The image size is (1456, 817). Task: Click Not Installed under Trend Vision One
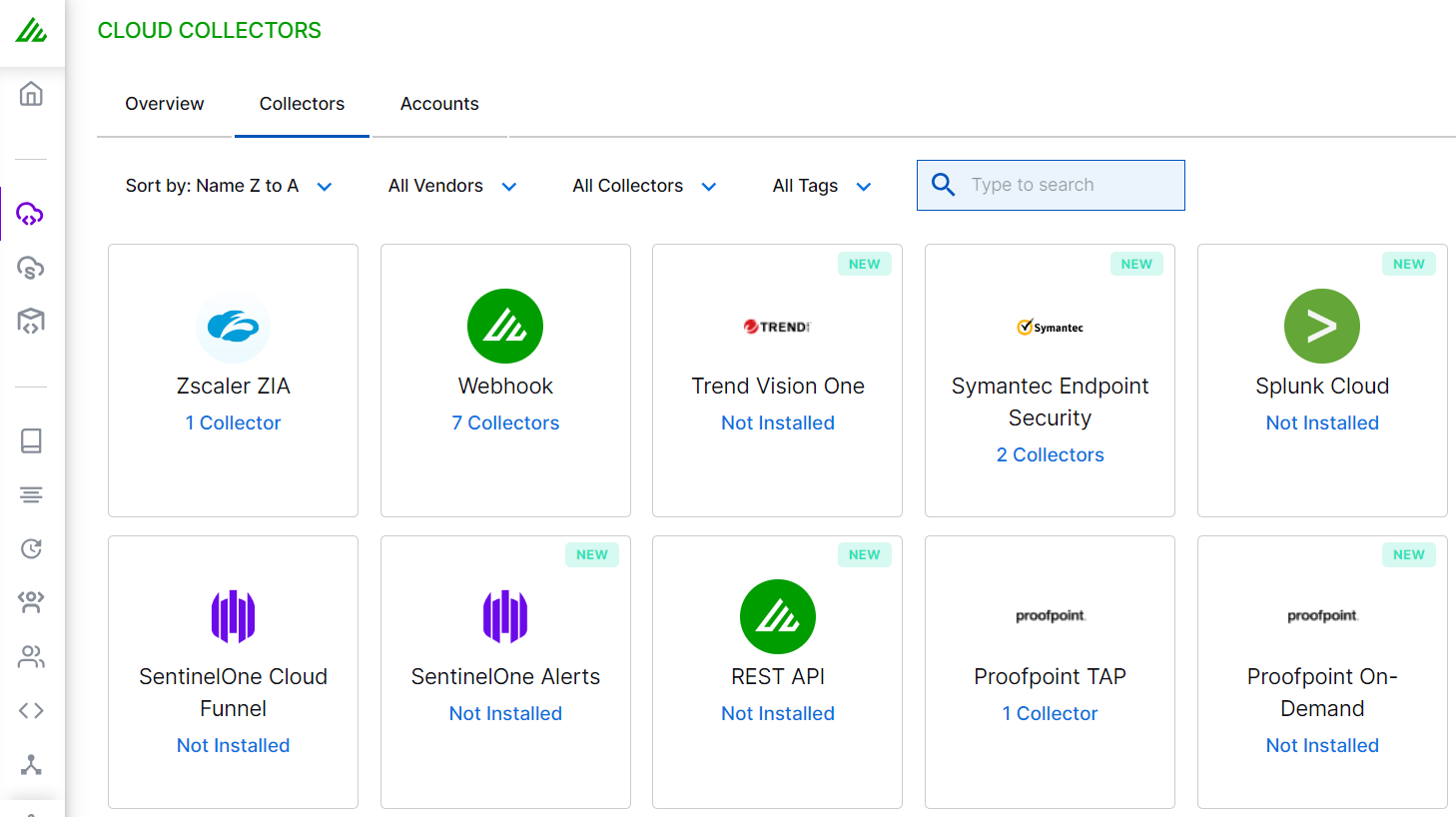click(x=778, y=422)
